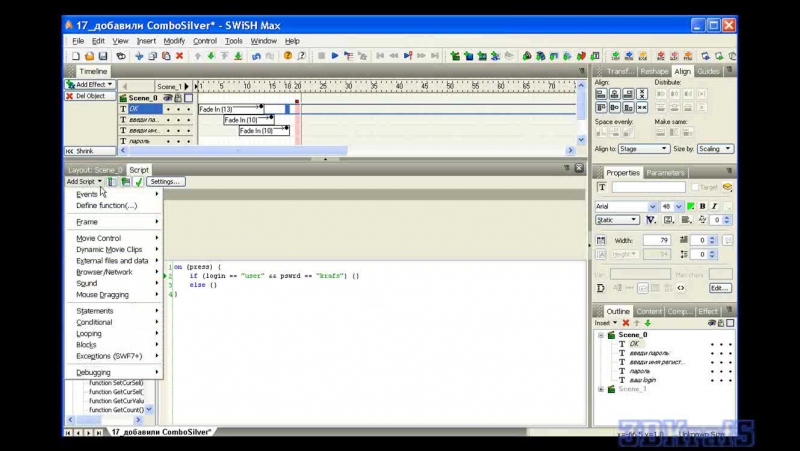Open the Add Effect dropdown
800x451 pixels.
[x=90, y=85]
